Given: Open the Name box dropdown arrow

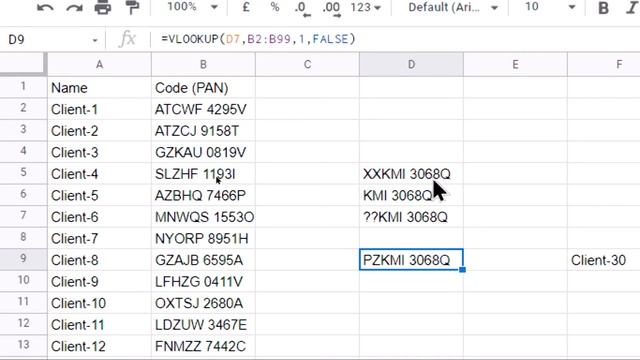Looking at the screenshot, I should pyautogui.click(x=95, y=40).
